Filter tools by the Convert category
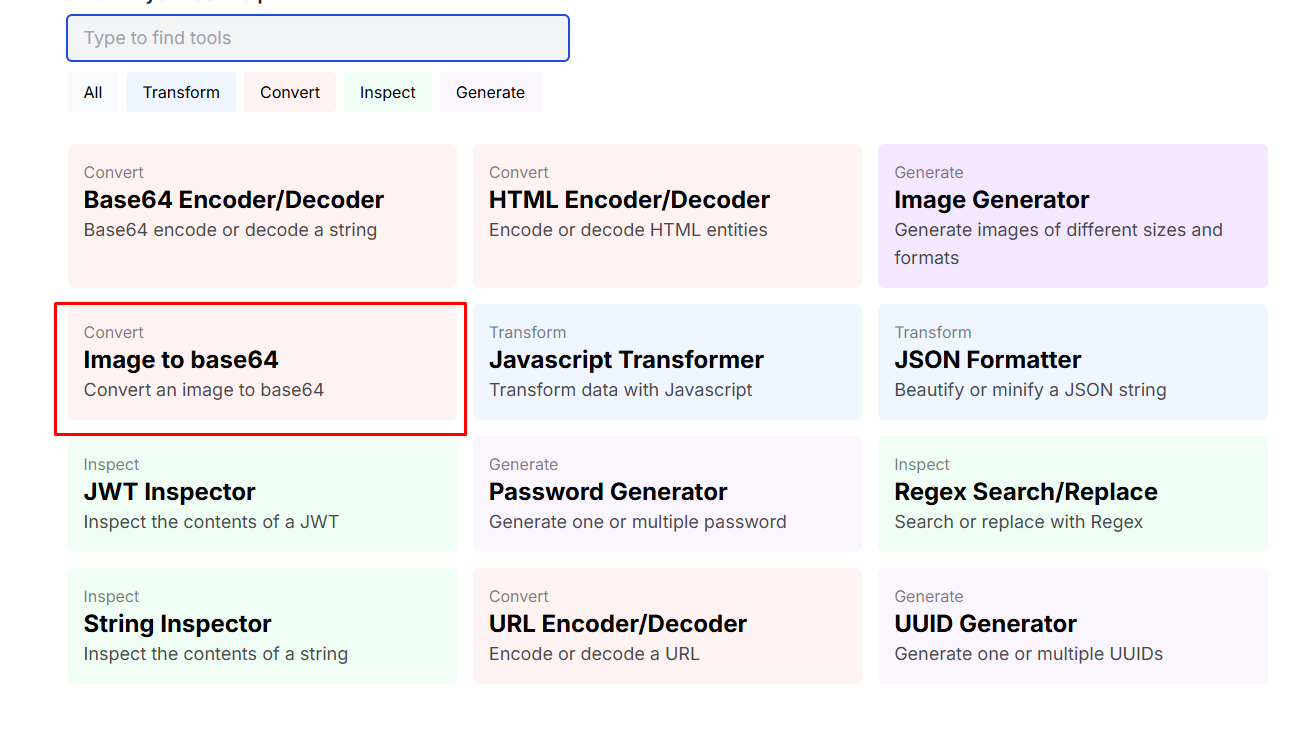This screenshot has height=731, width=1303. click(x=289, y=92)
